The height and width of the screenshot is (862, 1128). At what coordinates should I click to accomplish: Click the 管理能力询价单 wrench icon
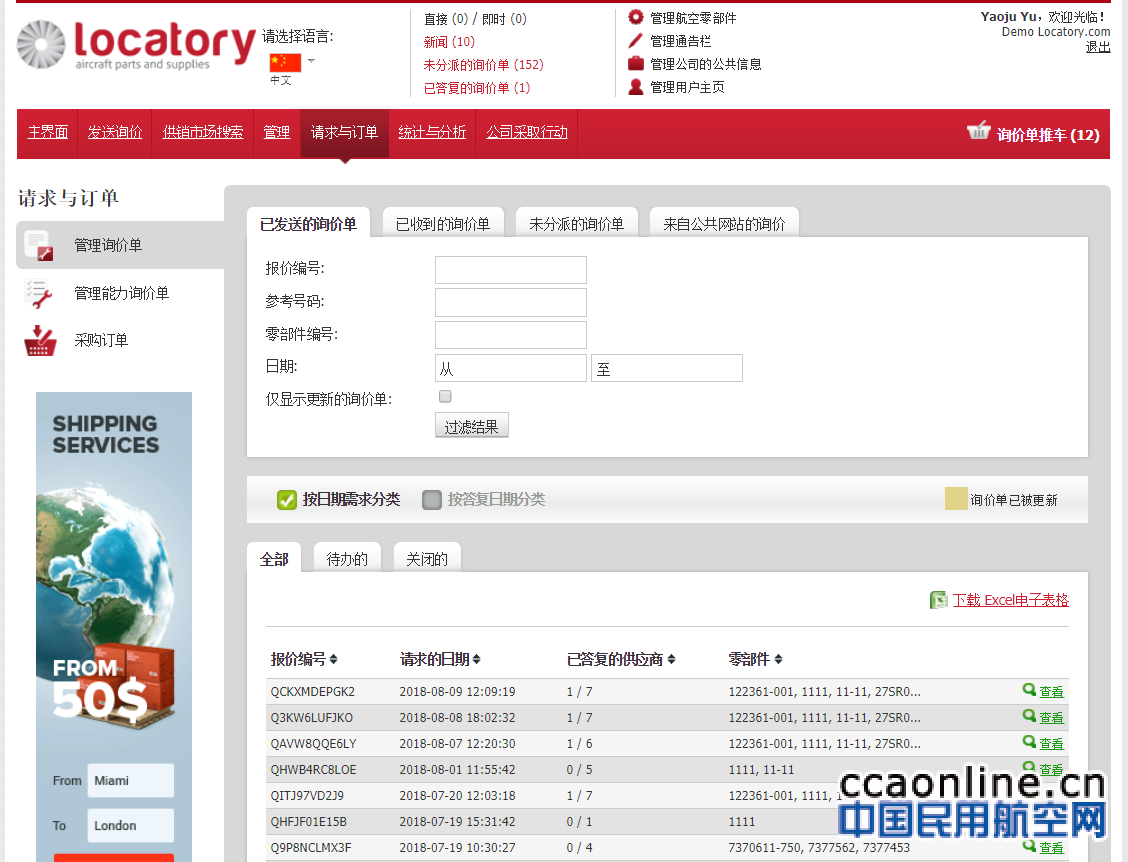tap(39, 294)
